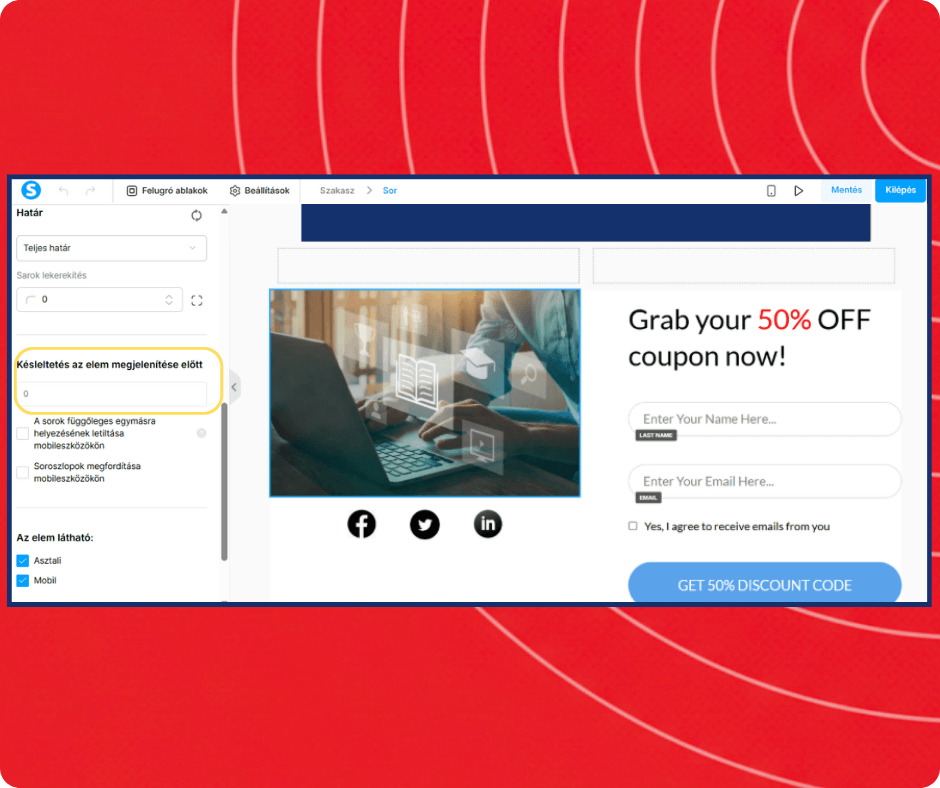Reset the Határ border settings icon
The height and width of the screenshot is (788, 940).
click(x=197, y=215)
